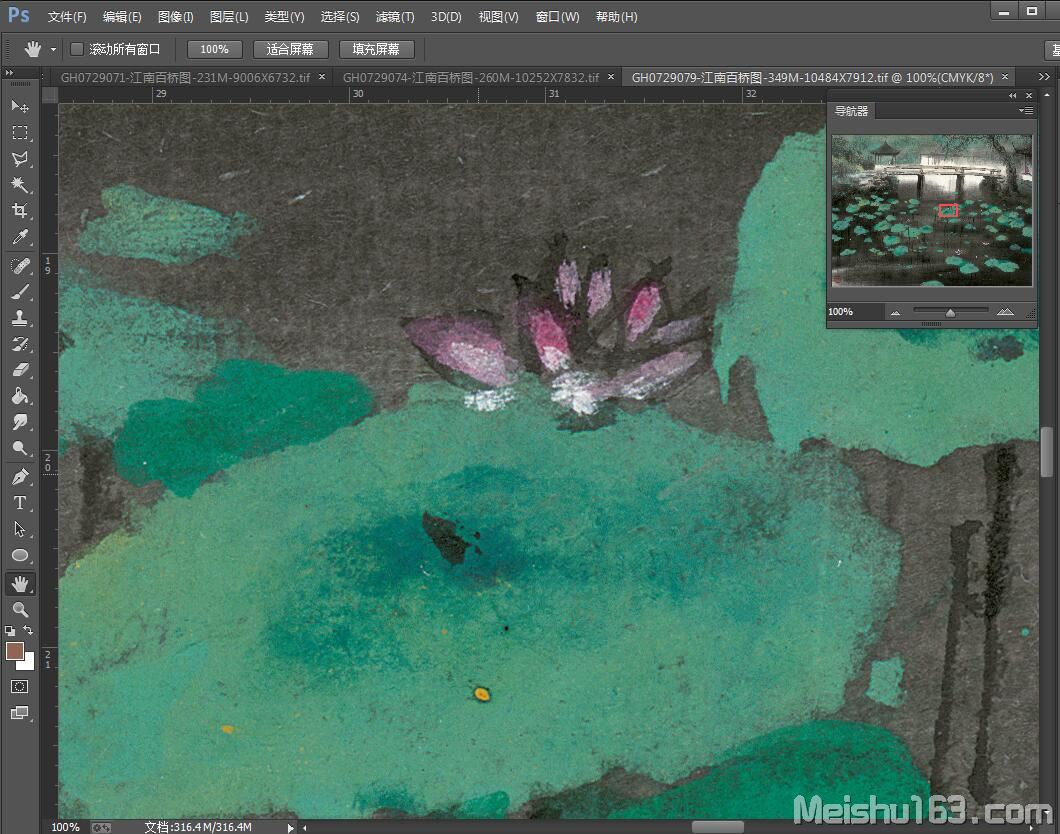Screen dimensions: 1060x834
Task: Click the Navigator zoom slider
Action: pos(950,312)
